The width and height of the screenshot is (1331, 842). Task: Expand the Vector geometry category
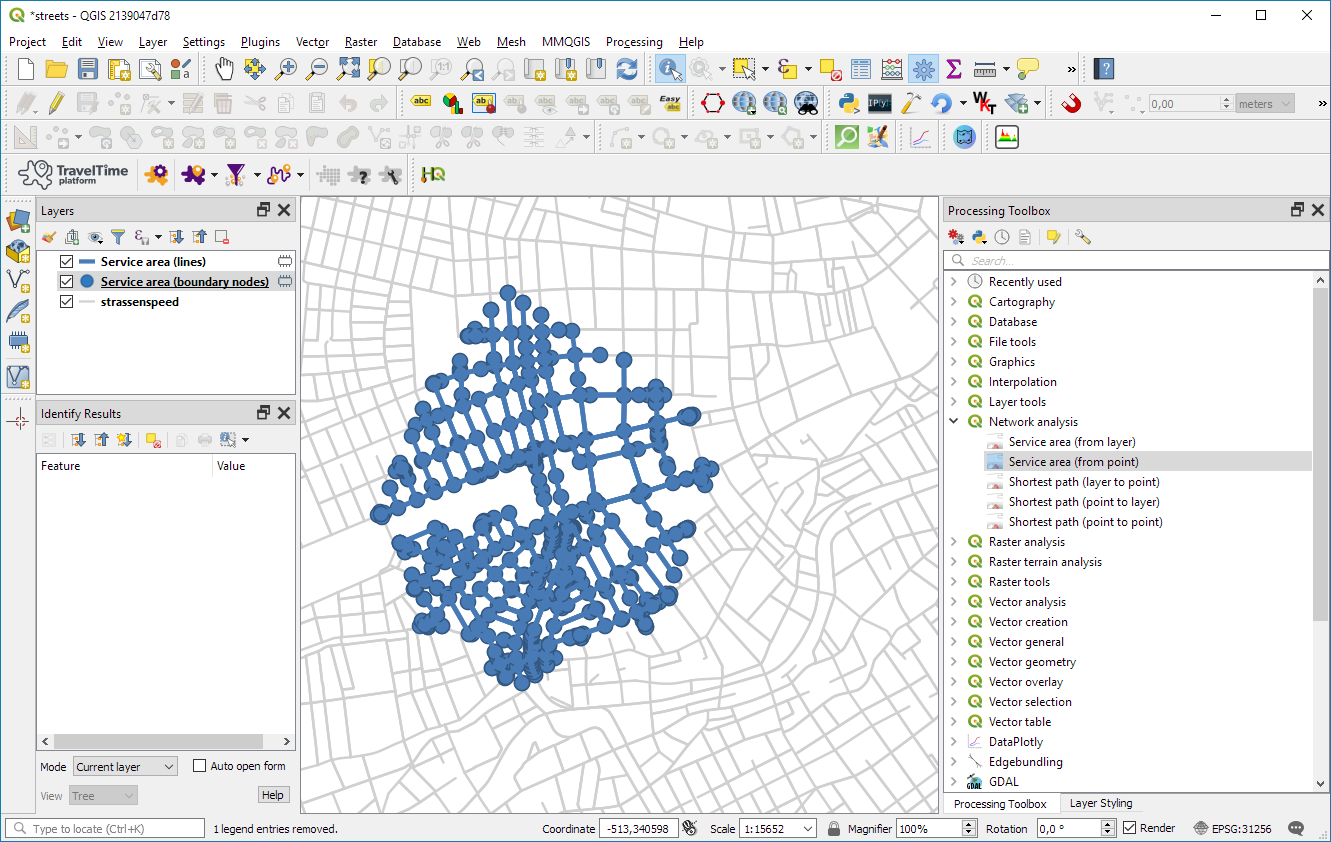[953, 661]
